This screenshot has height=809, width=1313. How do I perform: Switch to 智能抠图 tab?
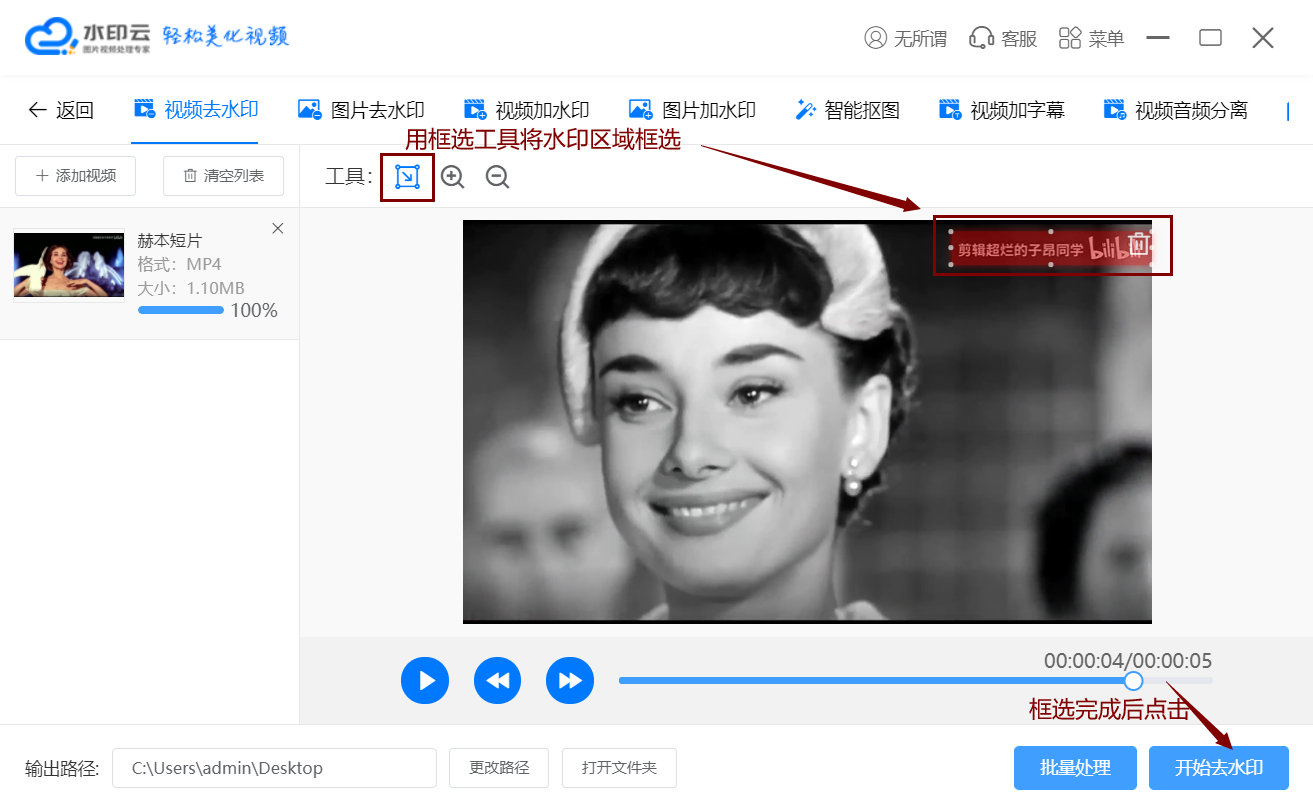pyautogui.click(x=847, y=110)
